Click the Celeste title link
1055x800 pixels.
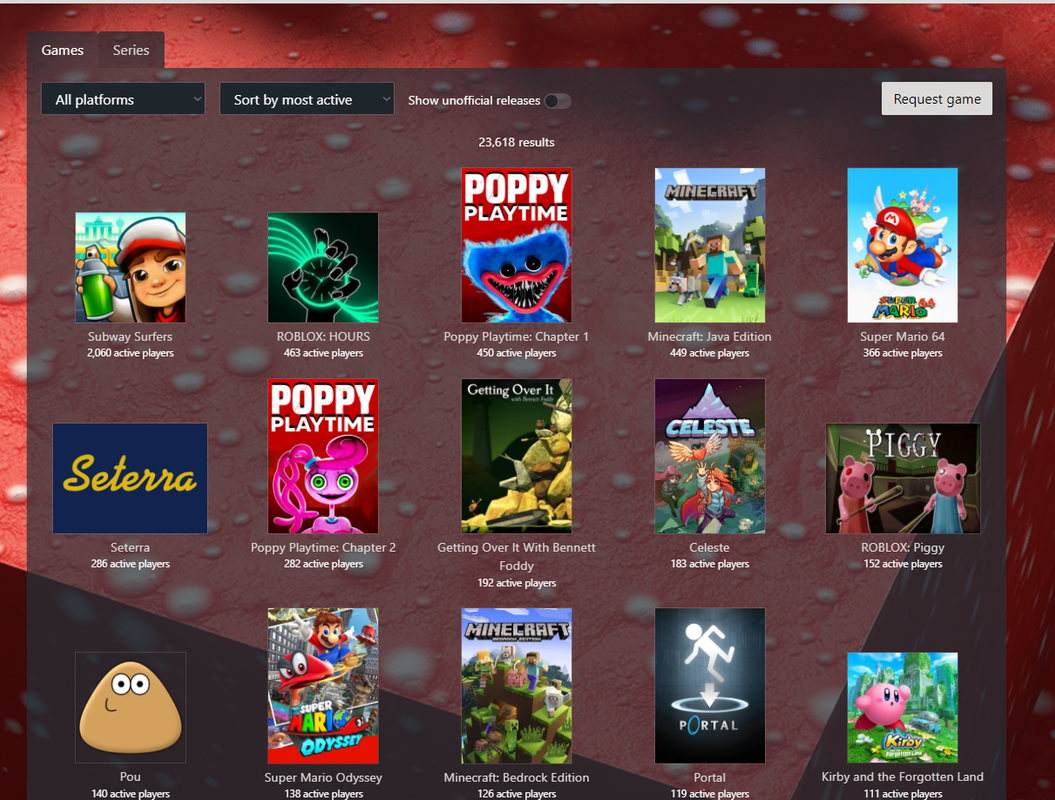pyautogui.click(x=710, y=548)
